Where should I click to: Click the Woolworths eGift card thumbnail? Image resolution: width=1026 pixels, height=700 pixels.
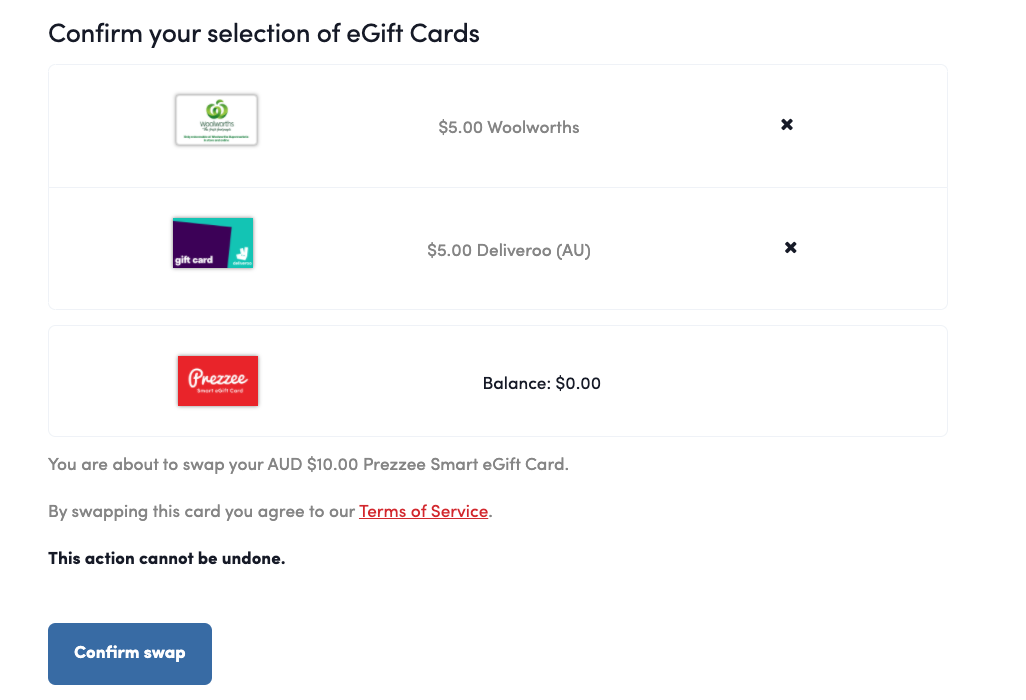point(216,120)
